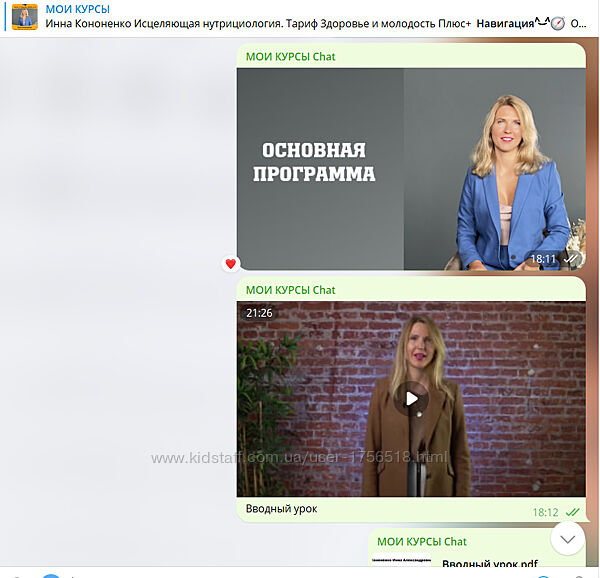Play the Вводный урок video
The image size is (600, 578).
[411, 399]
